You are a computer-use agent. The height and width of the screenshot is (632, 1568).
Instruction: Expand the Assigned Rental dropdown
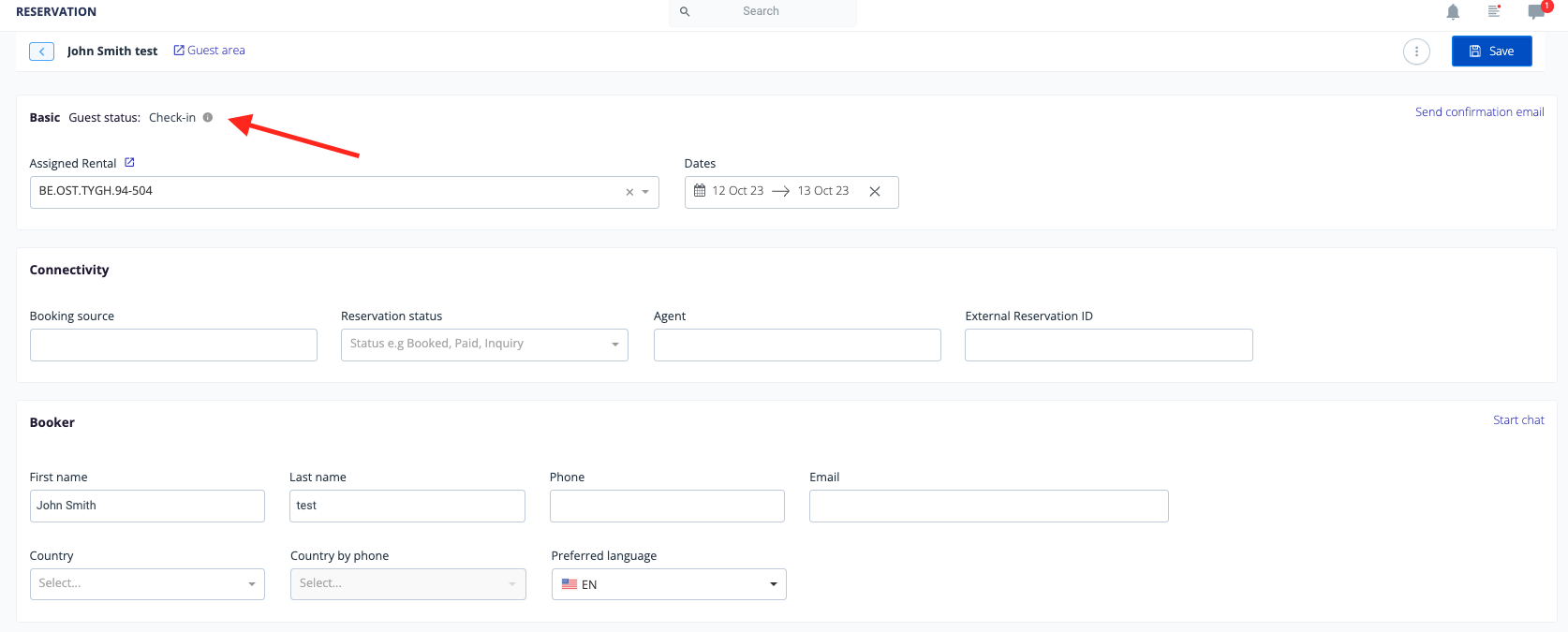(645, 193)
